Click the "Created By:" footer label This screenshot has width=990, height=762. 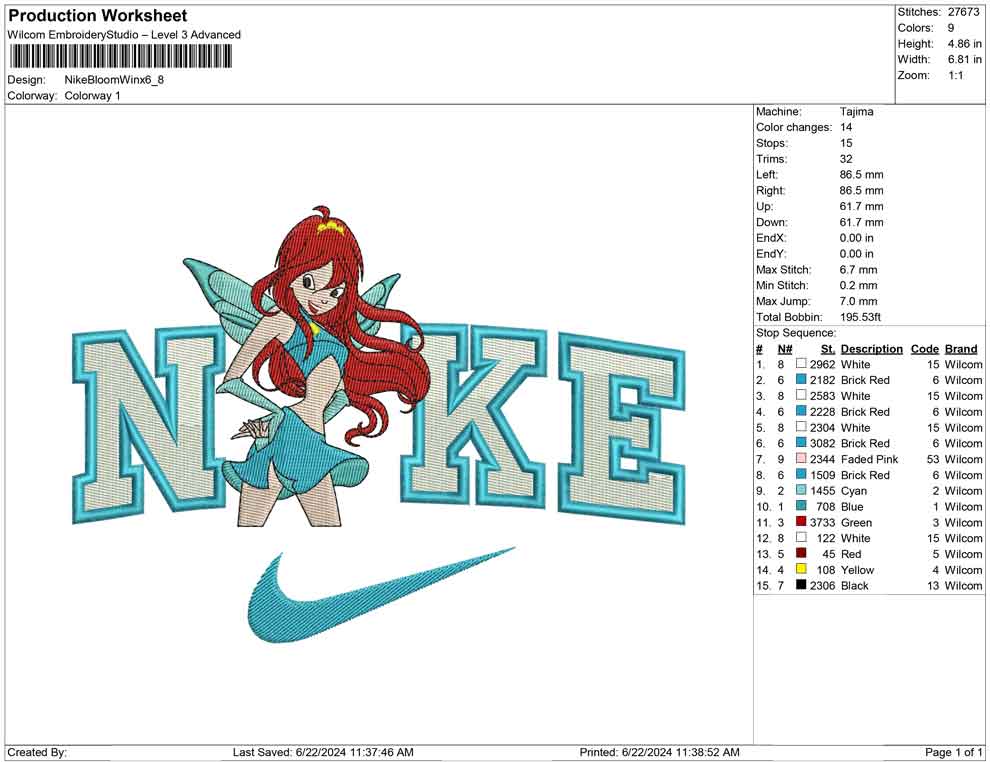(37, 752)
